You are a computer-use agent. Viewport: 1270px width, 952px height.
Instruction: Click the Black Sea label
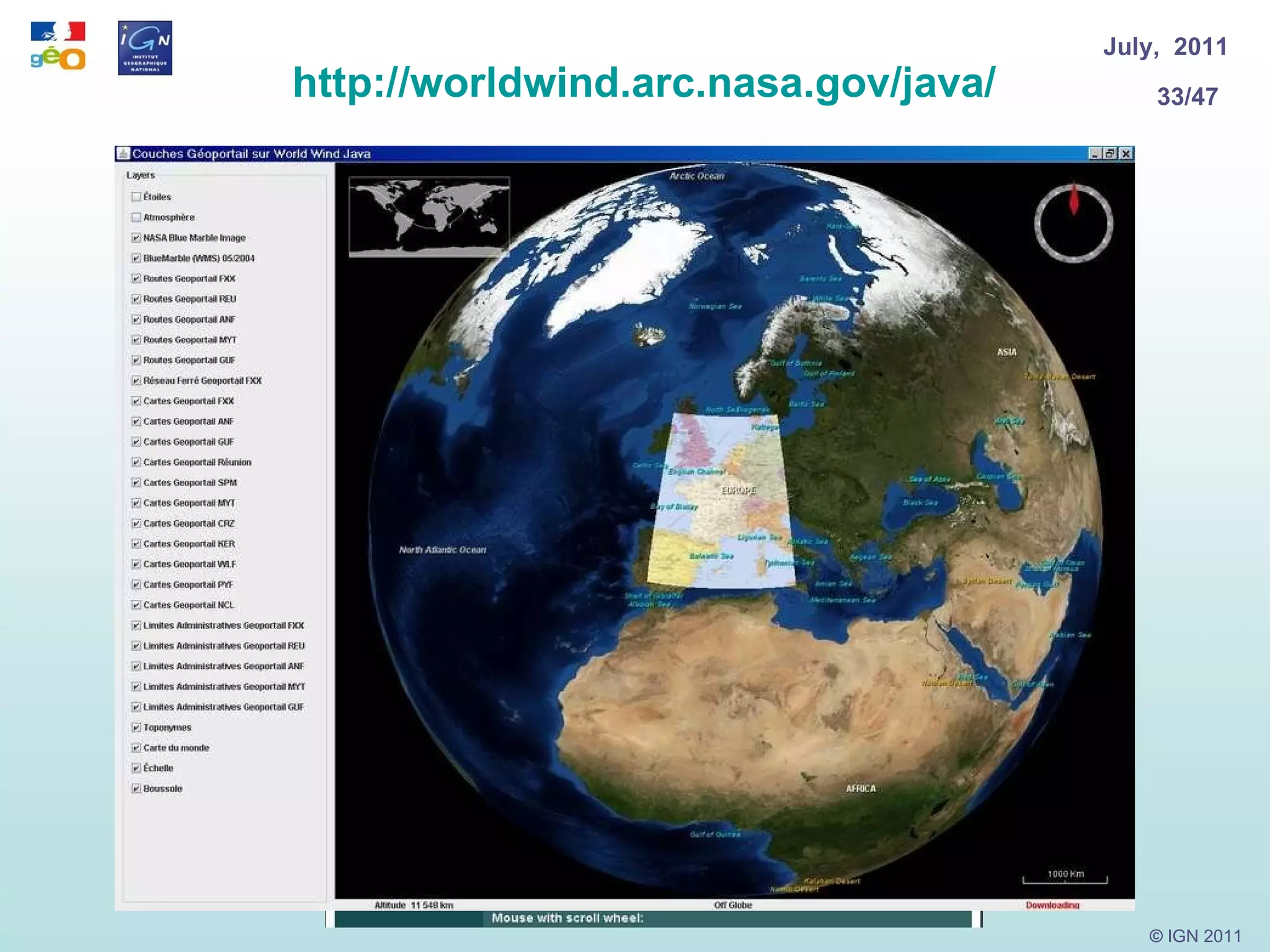(920, 503)
